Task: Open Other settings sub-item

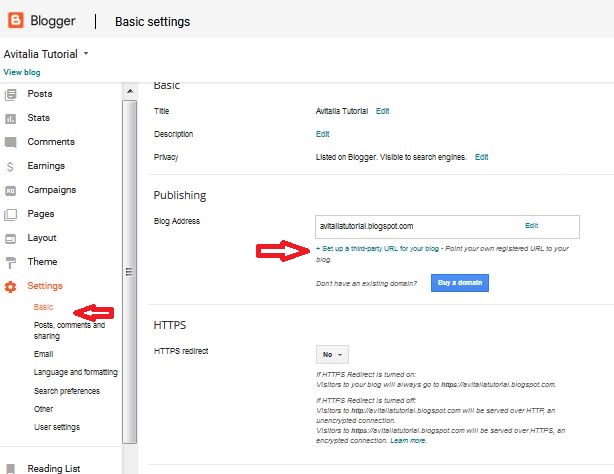Action: coord(43,409)
